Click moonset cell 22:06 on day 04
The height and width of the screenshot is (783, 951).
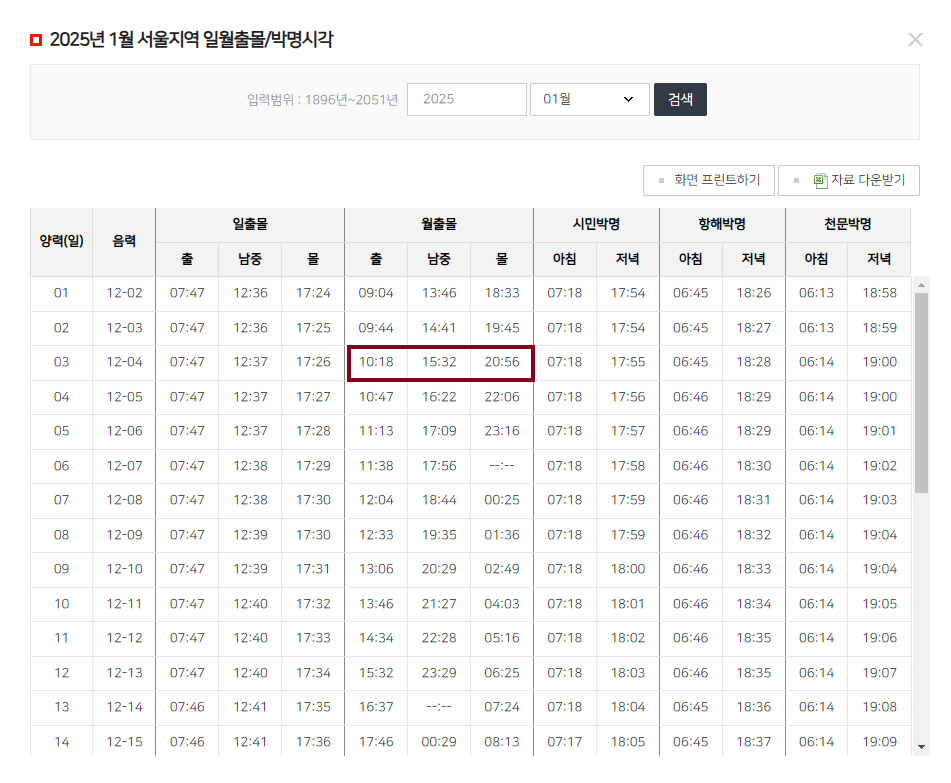point(502,397)
